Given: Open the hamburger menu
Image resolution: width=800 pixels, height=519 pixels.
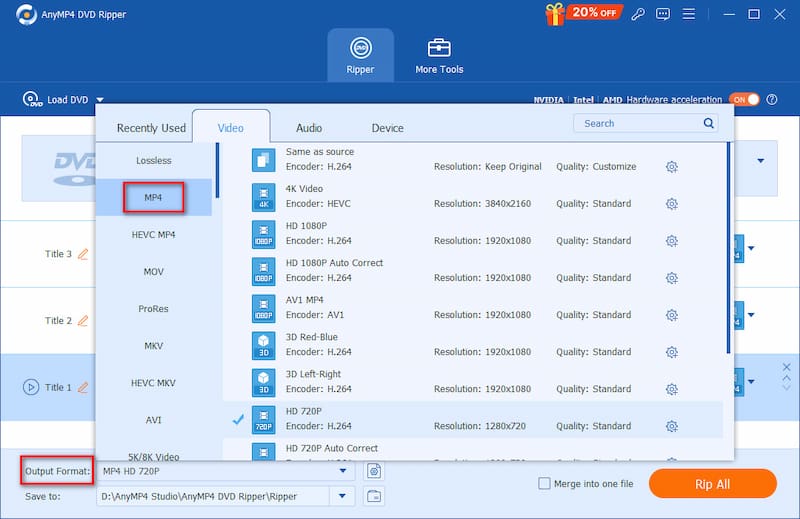Looking at the screenshot, I should [689, 14].
